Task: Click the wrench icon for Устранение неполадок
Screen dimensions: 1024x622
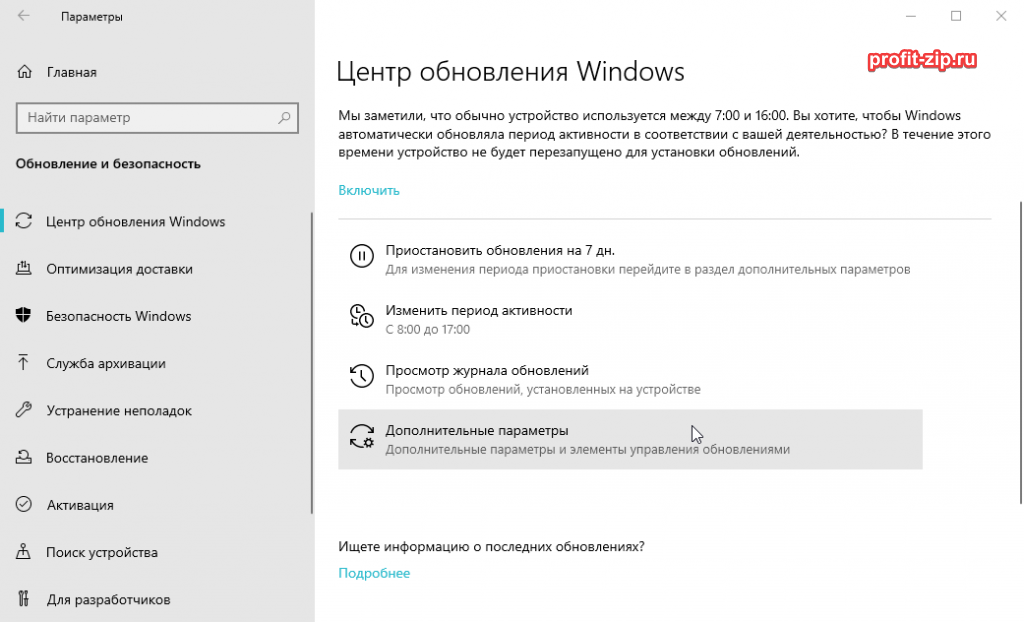Action: coord(24,411)
